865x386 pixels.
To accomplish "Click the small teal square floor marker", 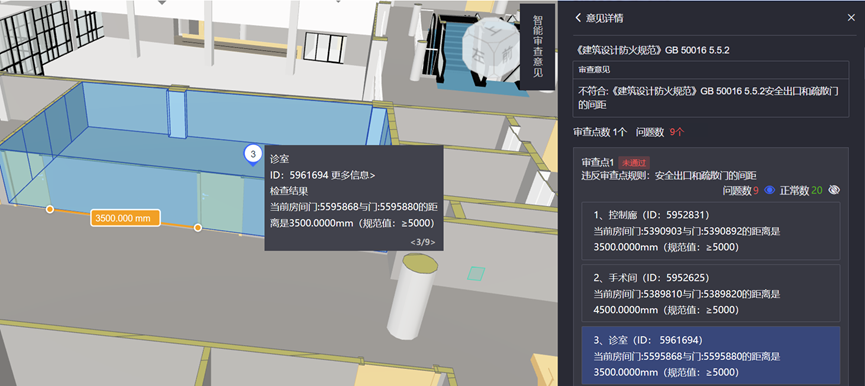I will tap(476, 274).
